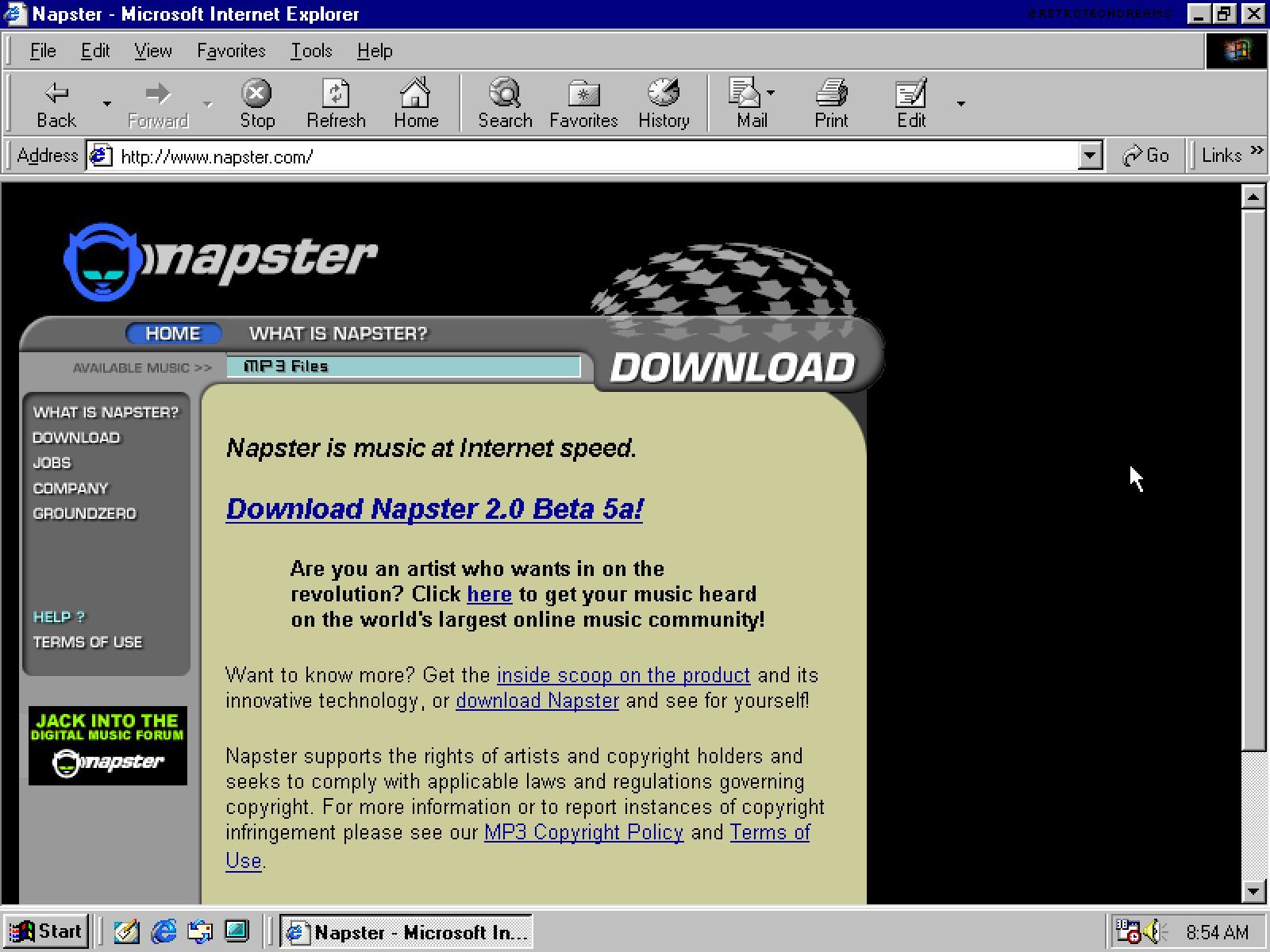Open the Windows Start menu
This screenshot has width=1270, height=952.
click(x=46, y=931)
